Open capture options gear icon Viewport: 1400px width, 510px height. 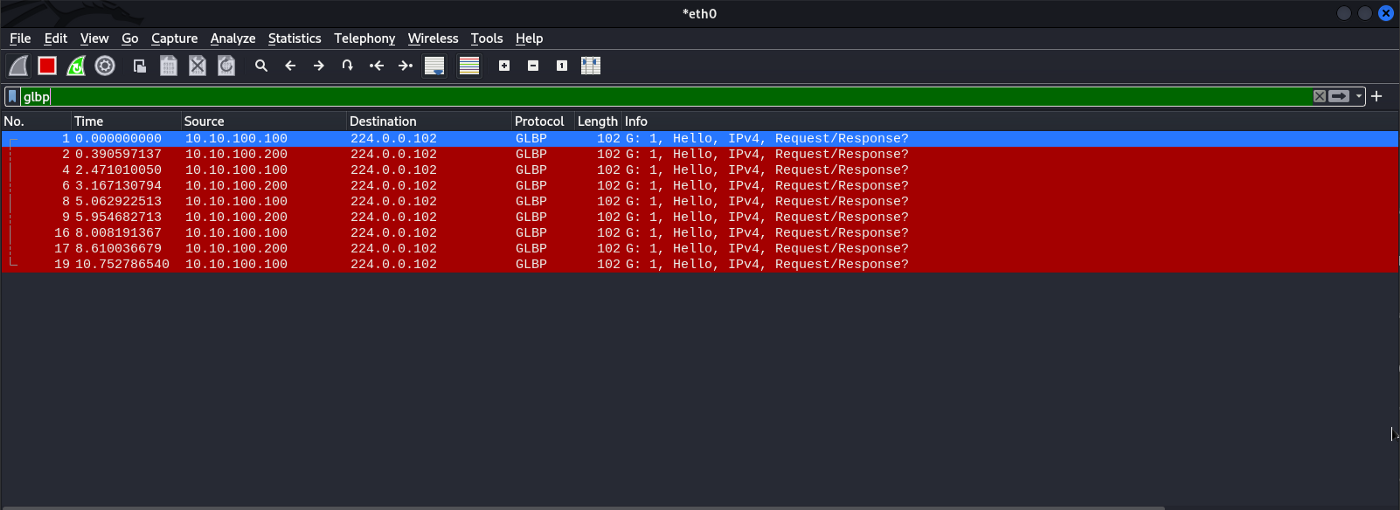105,66
